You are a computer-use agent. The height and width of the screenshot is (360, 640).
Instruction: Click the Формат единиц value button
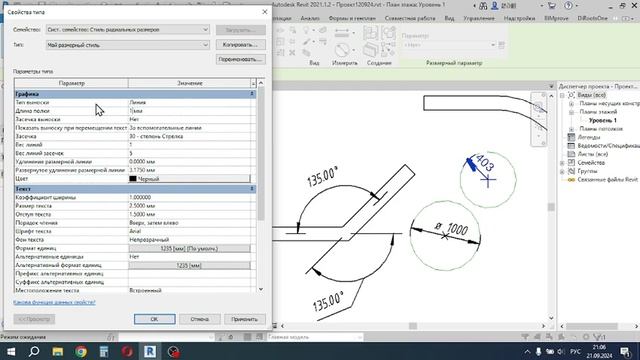point(189,249)
